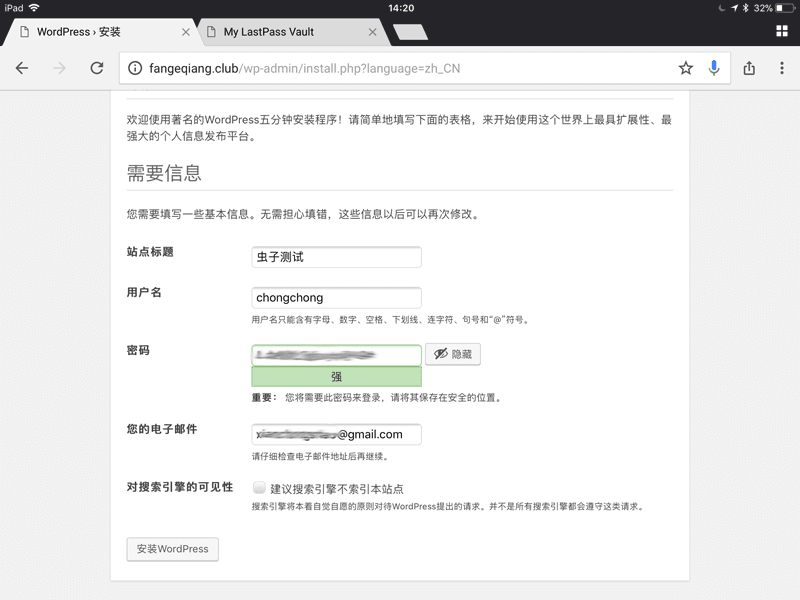Viewport: 800px width, 600px height.
Task: Open a new tab
Action: coord(410,32)
